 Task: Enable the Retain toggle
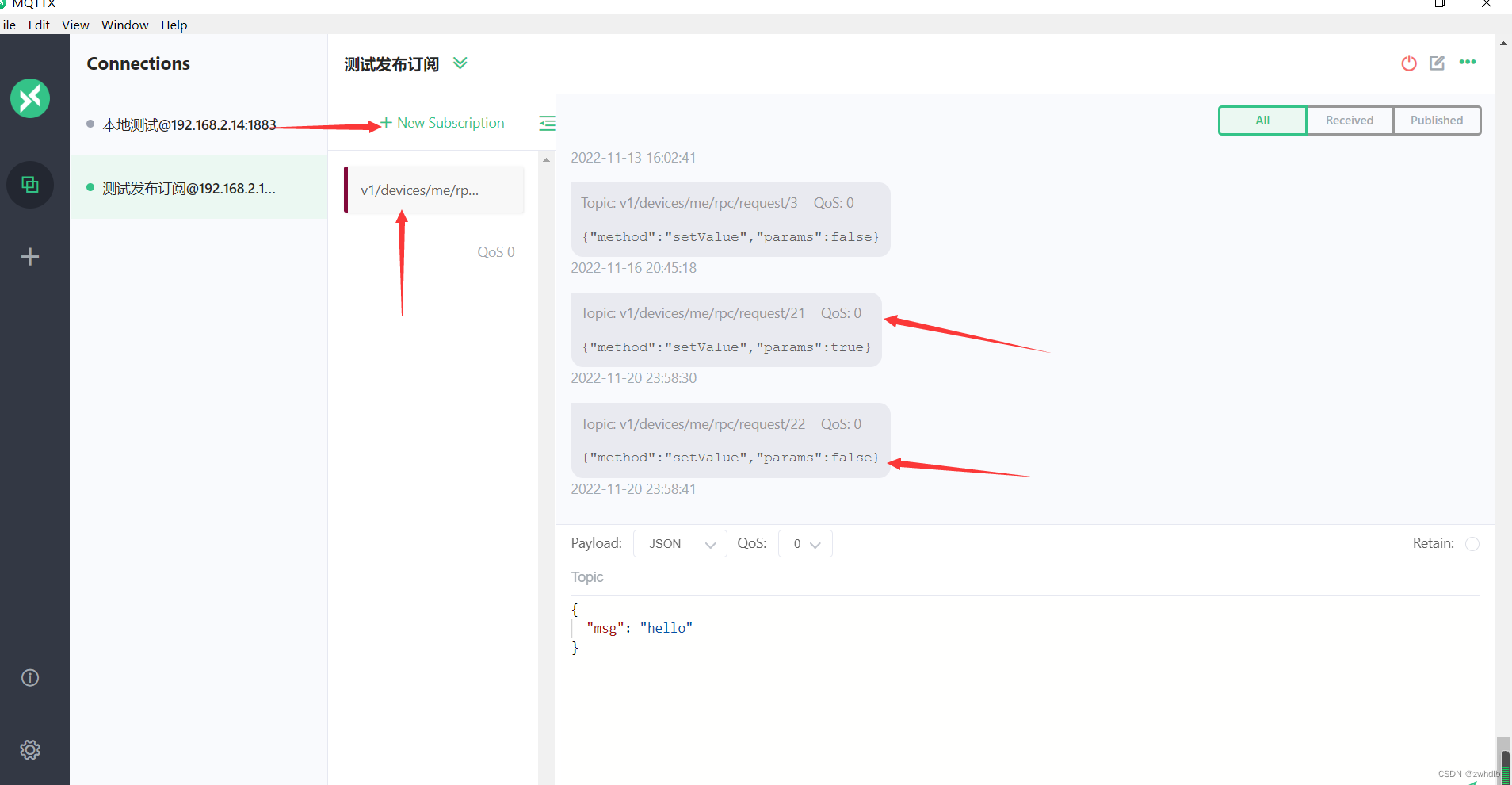point(1472,543)
